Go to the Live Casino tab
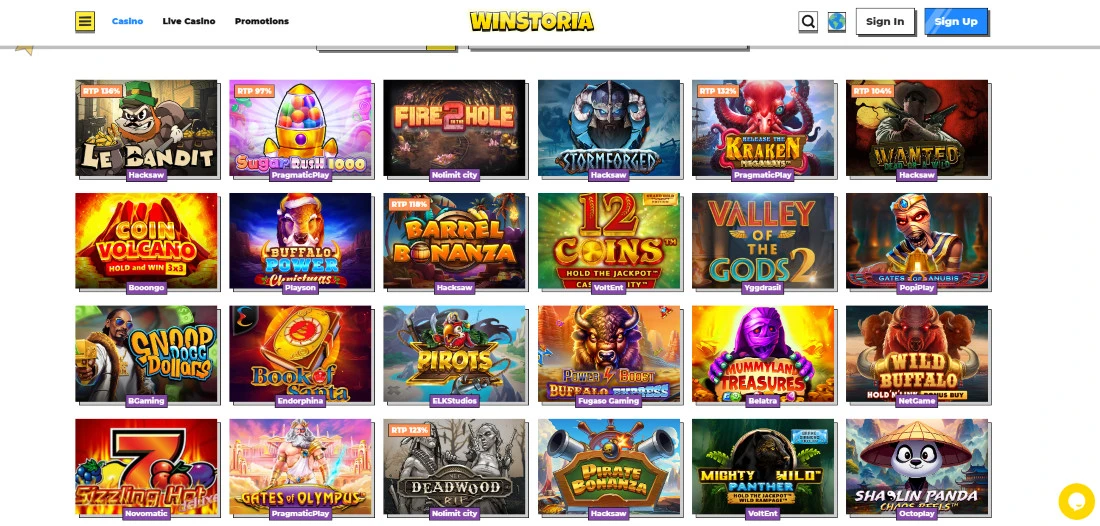1100x526 pixels. pyautogui.click(x=189, y=21)
